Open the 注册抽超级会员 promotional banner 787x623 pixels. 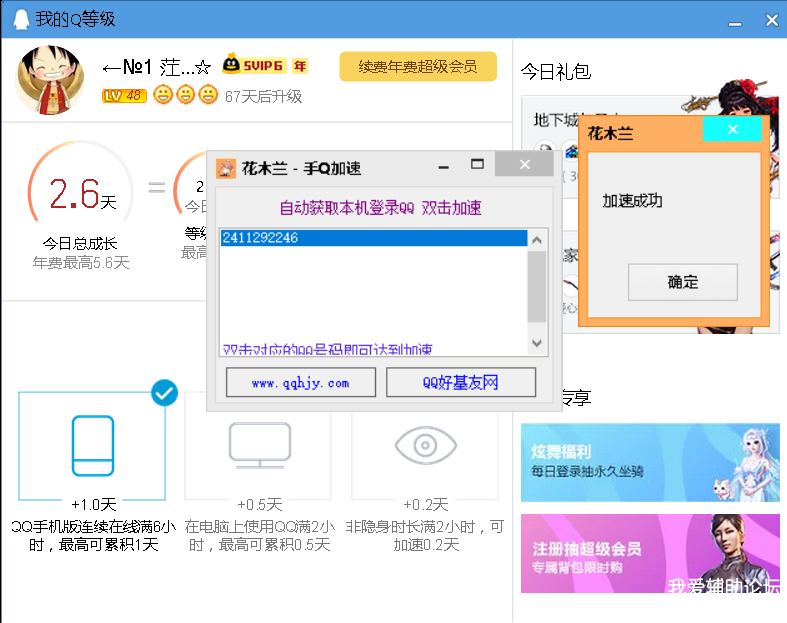pos(650,553)
